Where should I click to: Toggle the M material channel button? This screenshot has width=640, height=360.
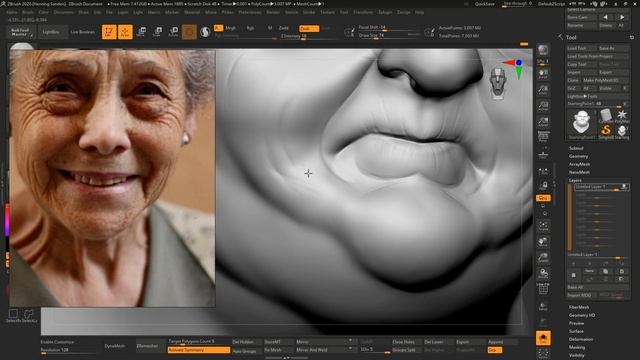click(x=270, y=28)
